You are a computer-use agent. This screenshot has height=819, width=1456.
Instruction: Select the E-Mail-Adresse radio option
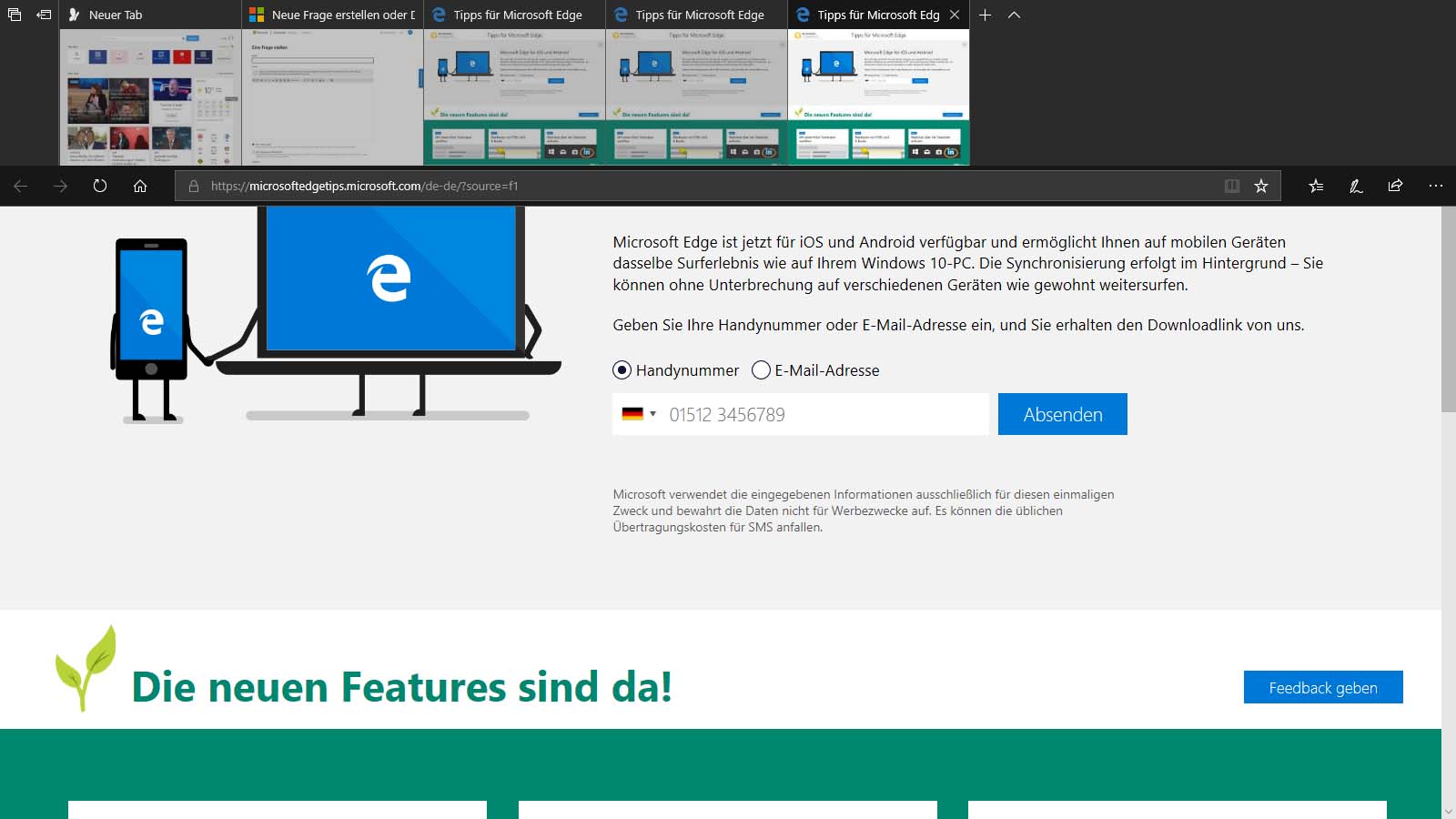(x=761, y=370)
